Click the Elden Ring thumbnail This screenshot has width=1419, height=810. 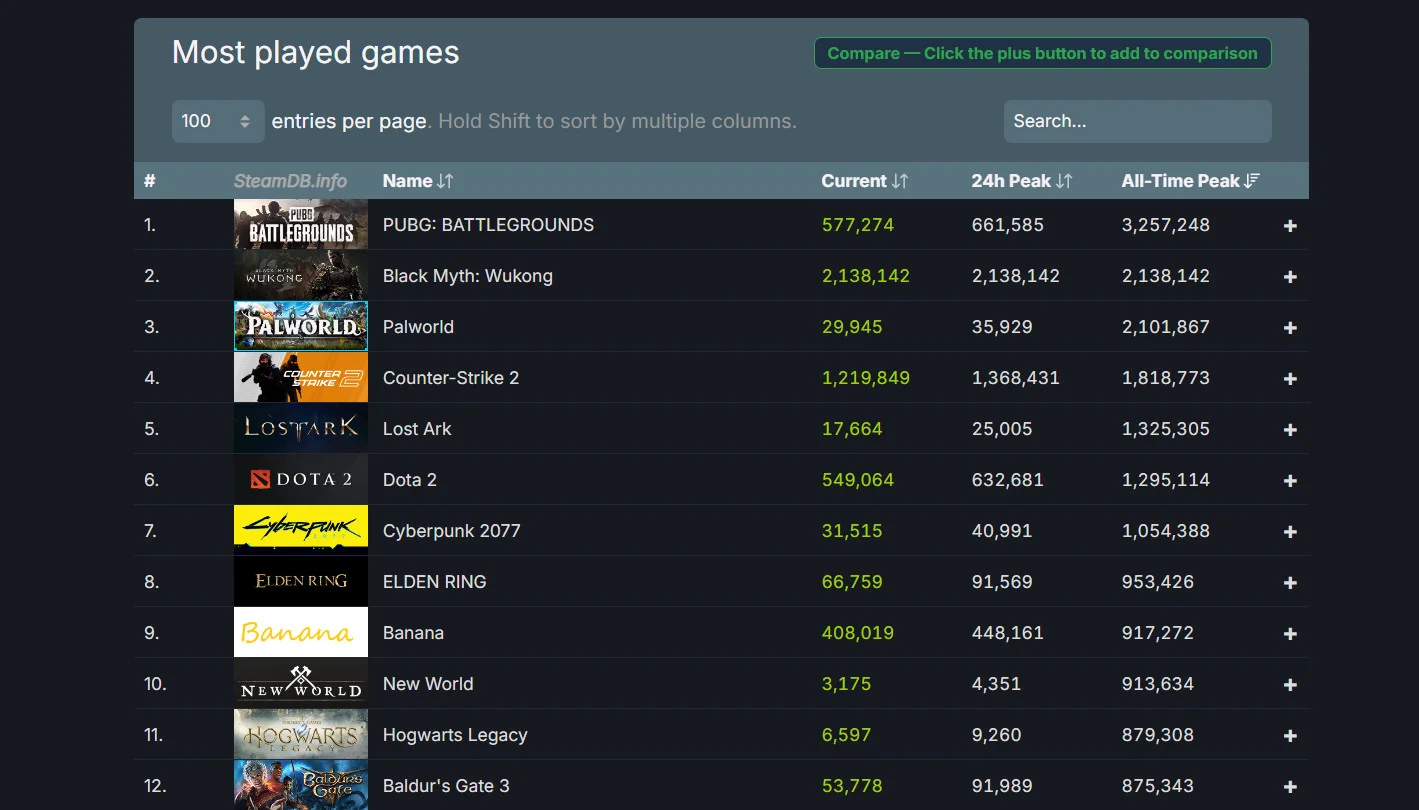click(301, 581)
